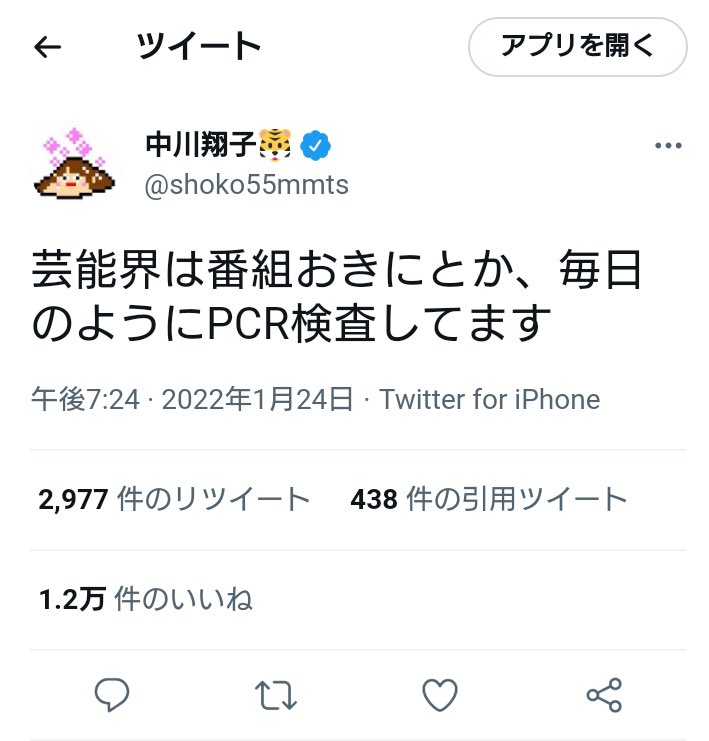Viewport: 709px width, 741px height.
Task: Open the pixel-art profile avatar
Action: [74, 164]
